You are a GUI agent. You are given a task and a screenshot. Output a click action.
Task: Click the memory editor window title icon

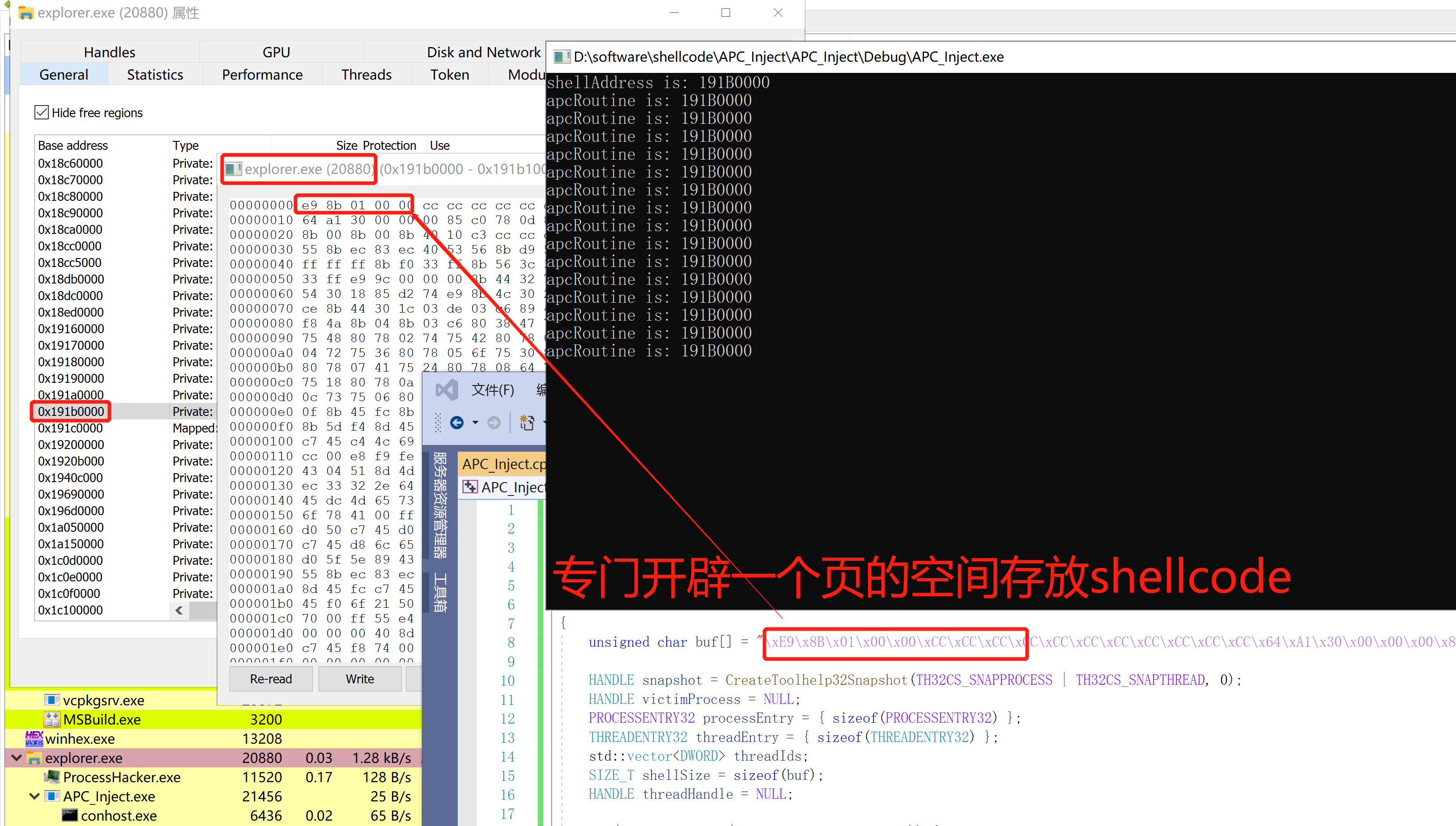[x=233, y=169]
